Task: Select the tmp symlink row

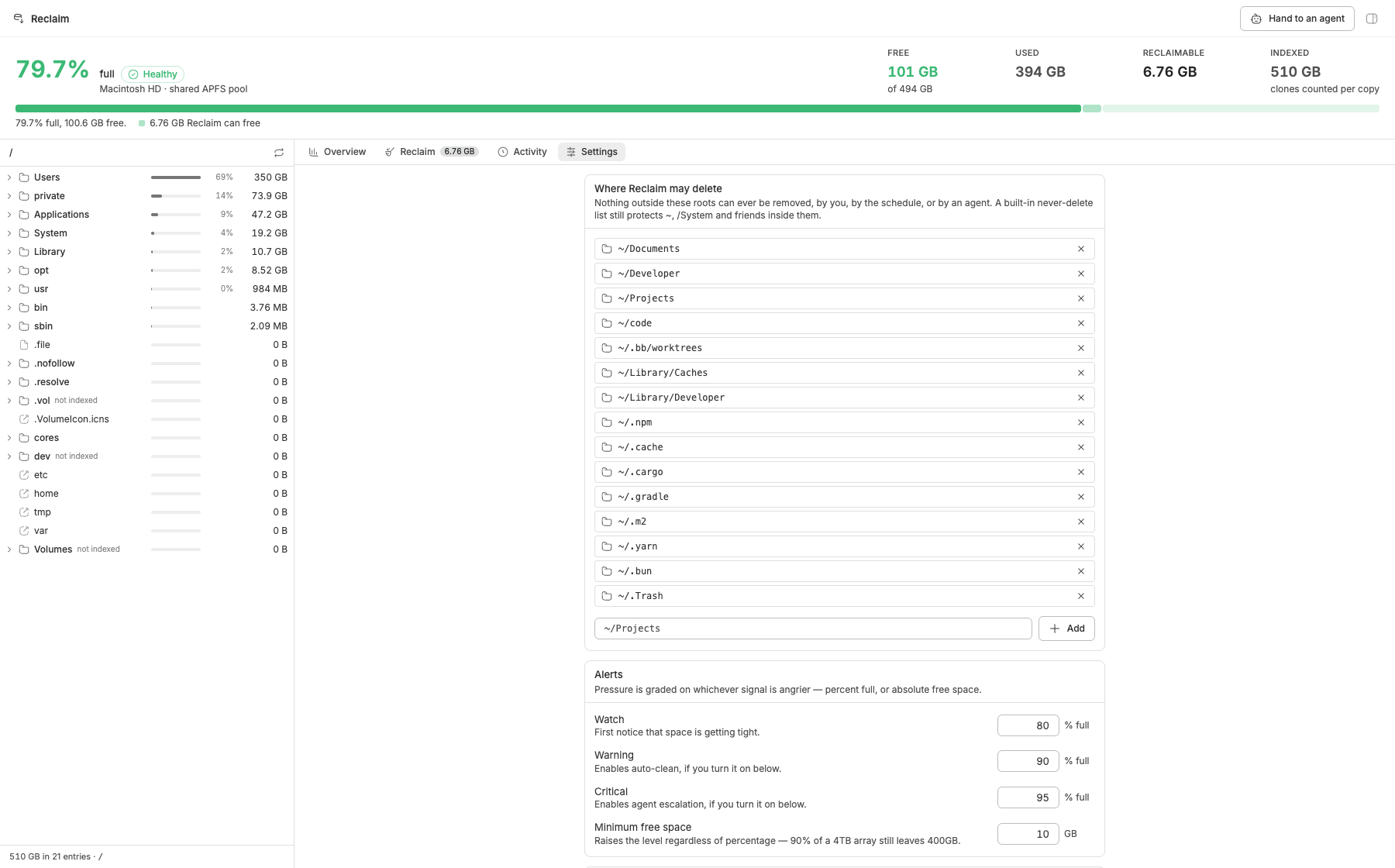Action: tap(147, 512)
